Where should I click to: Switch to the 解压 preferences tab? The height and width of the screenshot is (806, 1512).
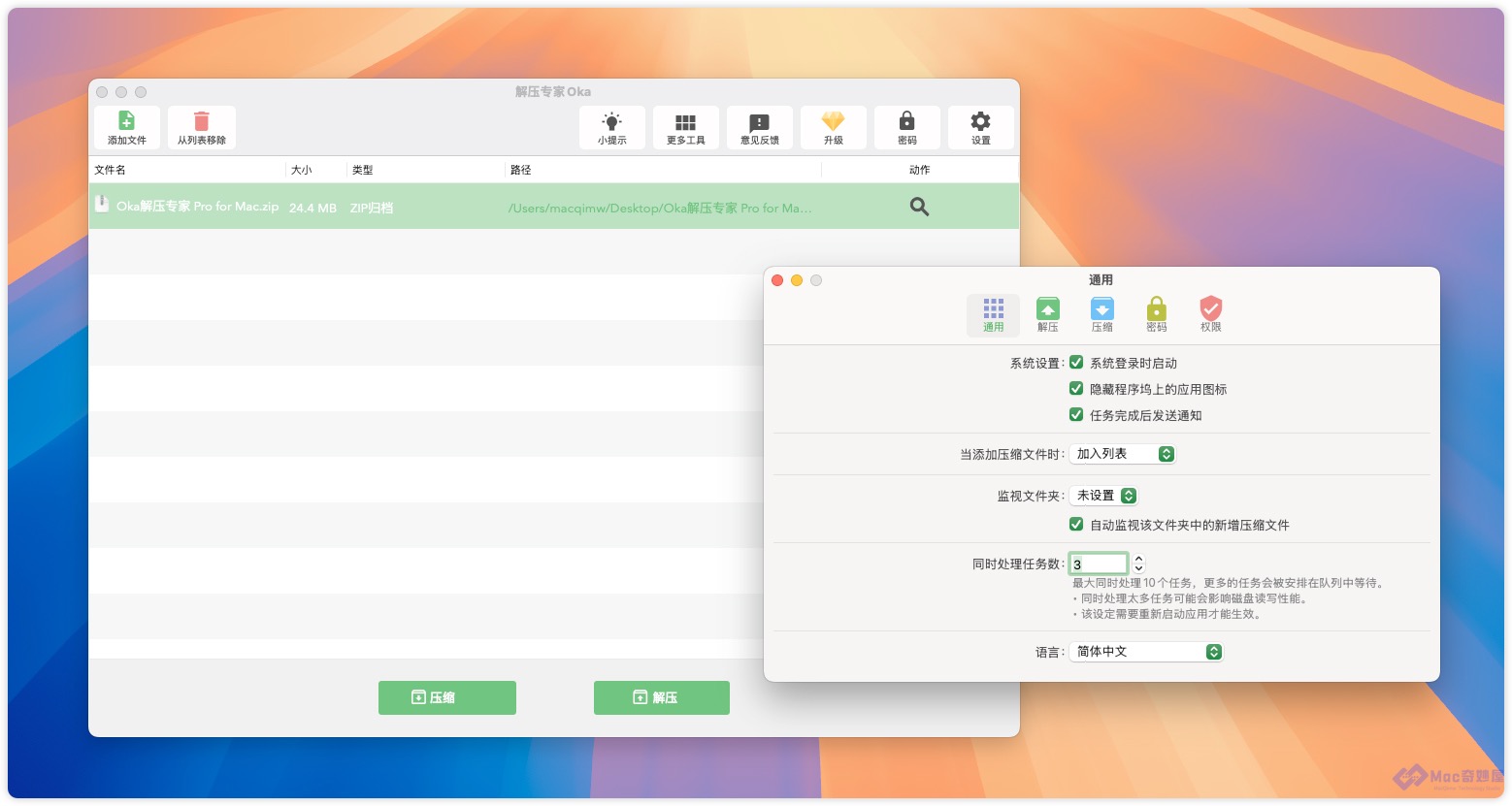(x=1047, y=315)
